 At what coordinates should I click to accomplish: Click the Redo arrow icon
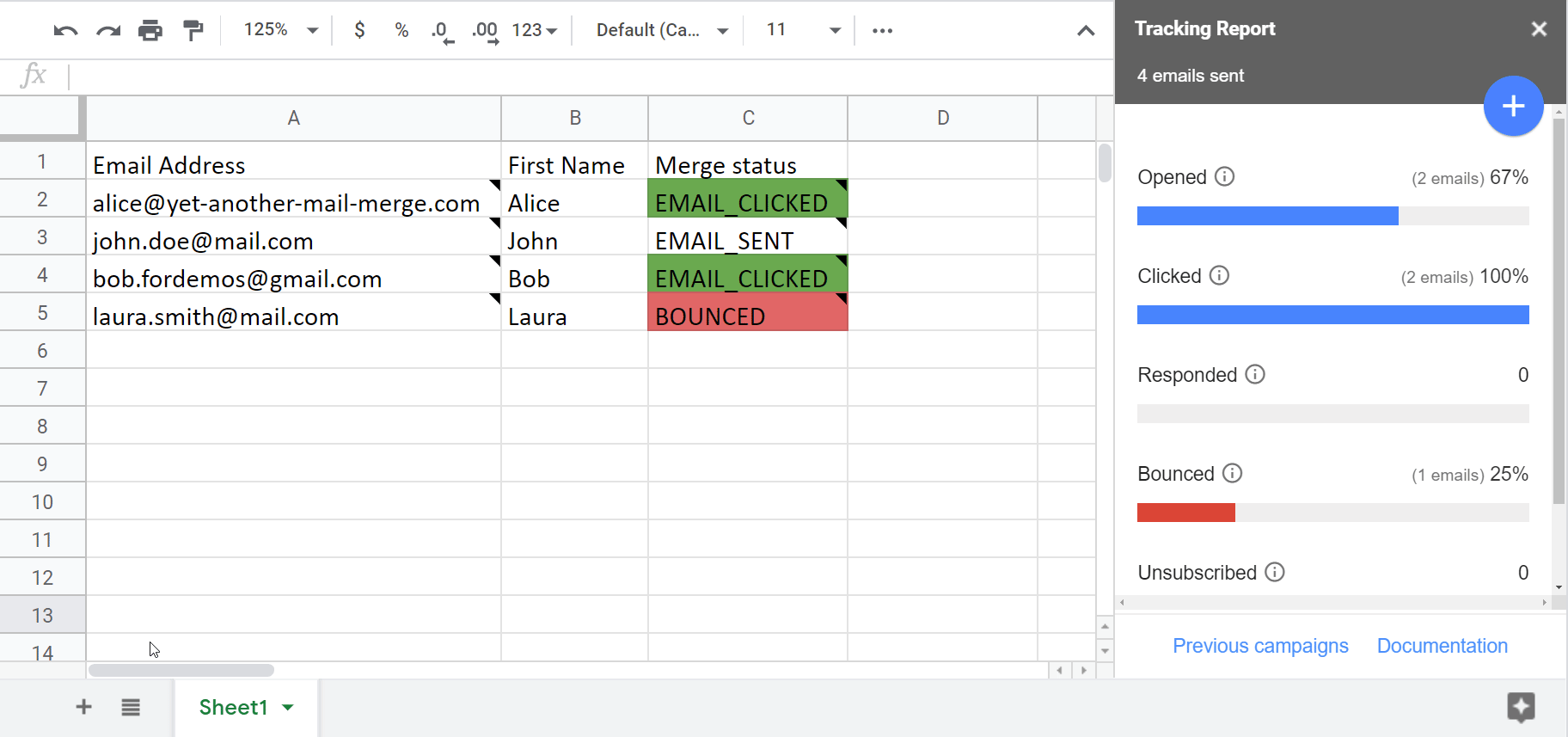tap(108, 31)
